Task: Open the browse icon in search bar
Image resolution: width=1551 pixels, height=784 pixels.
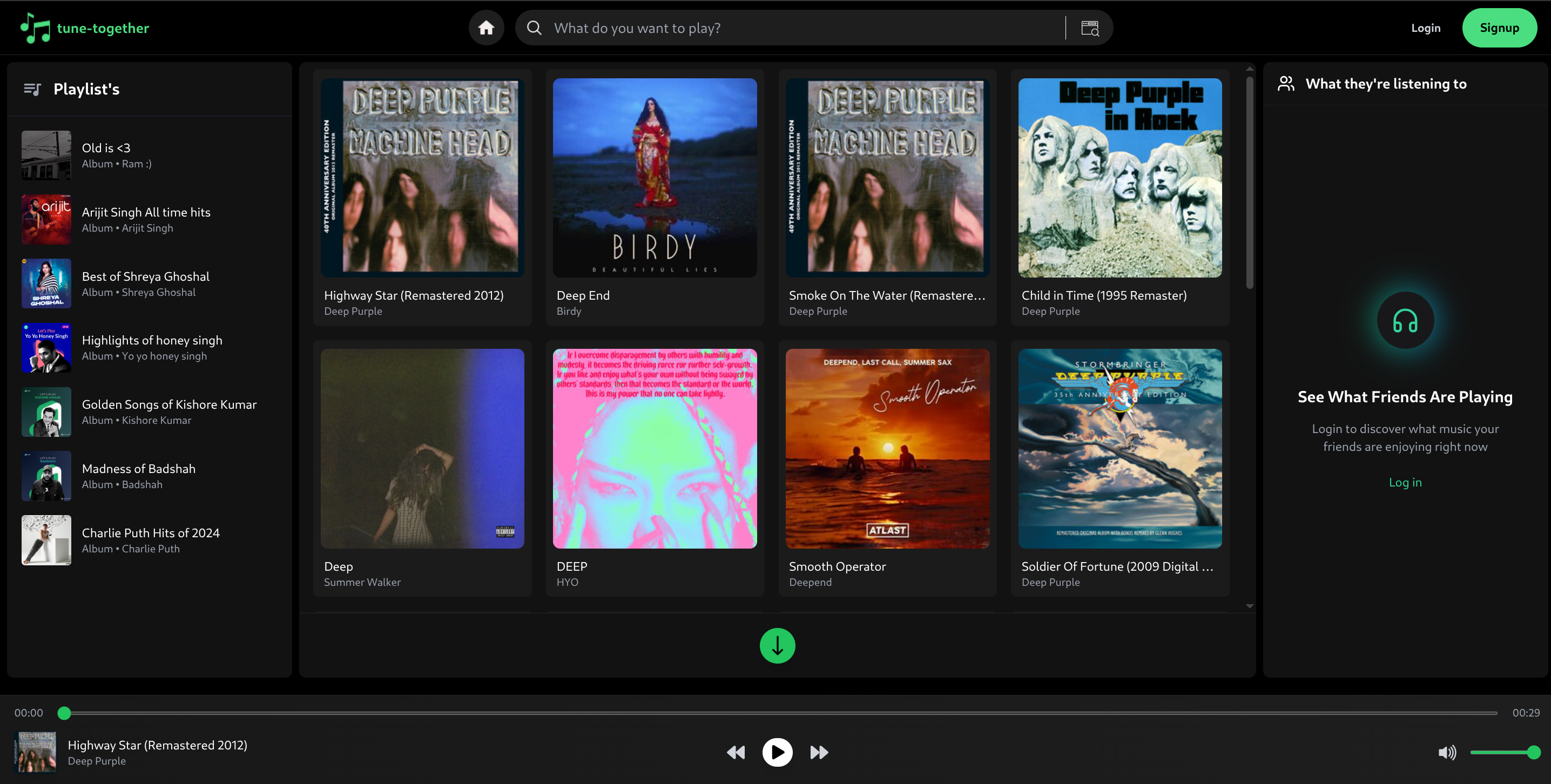Action: point(1090,28)
